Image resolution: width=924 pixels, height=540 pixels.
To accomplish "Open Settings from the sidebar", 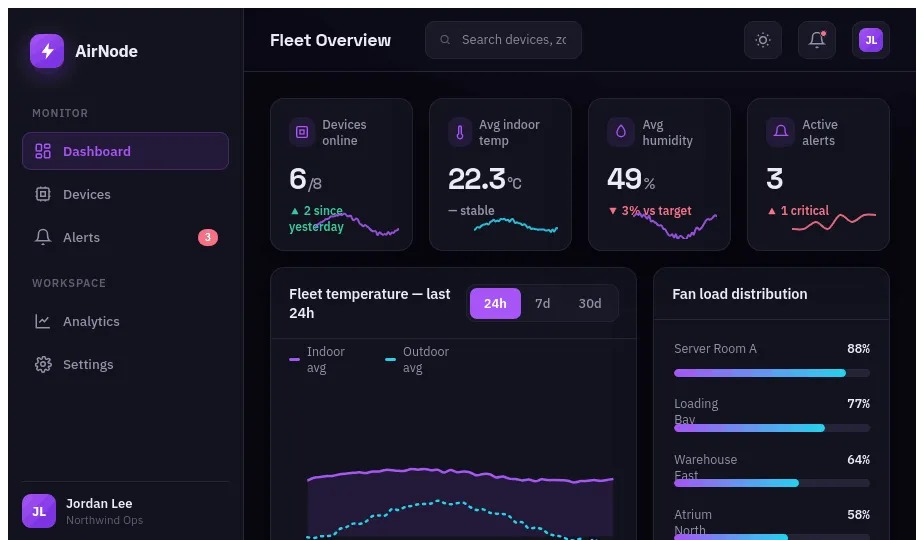I will (126, 364).
